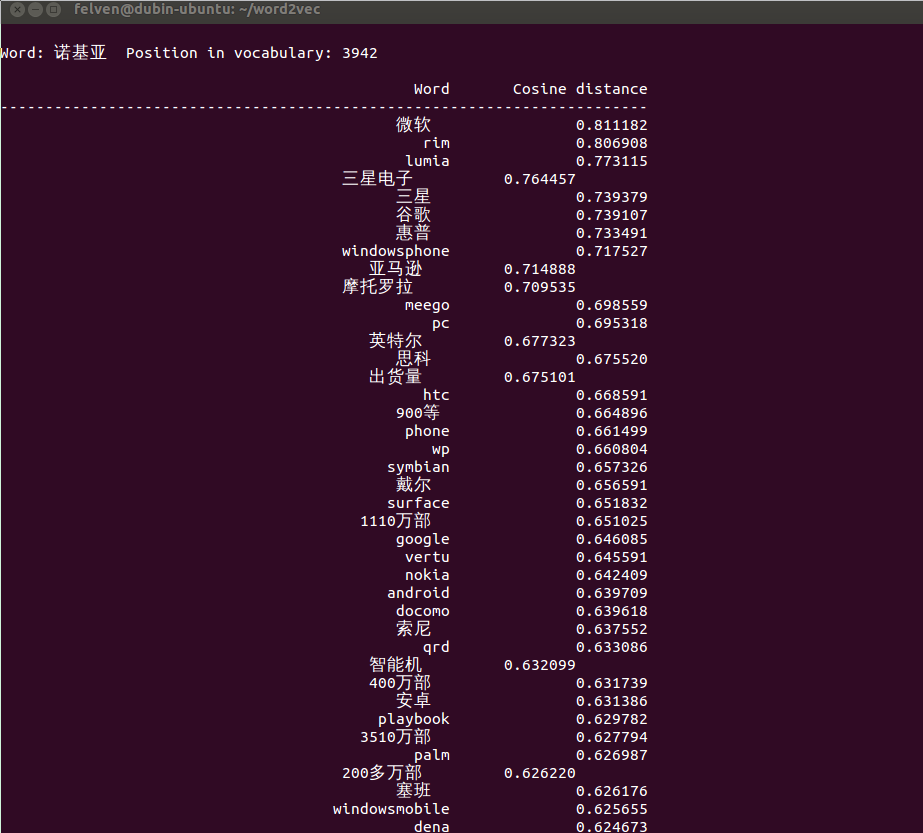The image size is (923, 833).
Task: Select the word phone
Action: (x=427, y=432)
